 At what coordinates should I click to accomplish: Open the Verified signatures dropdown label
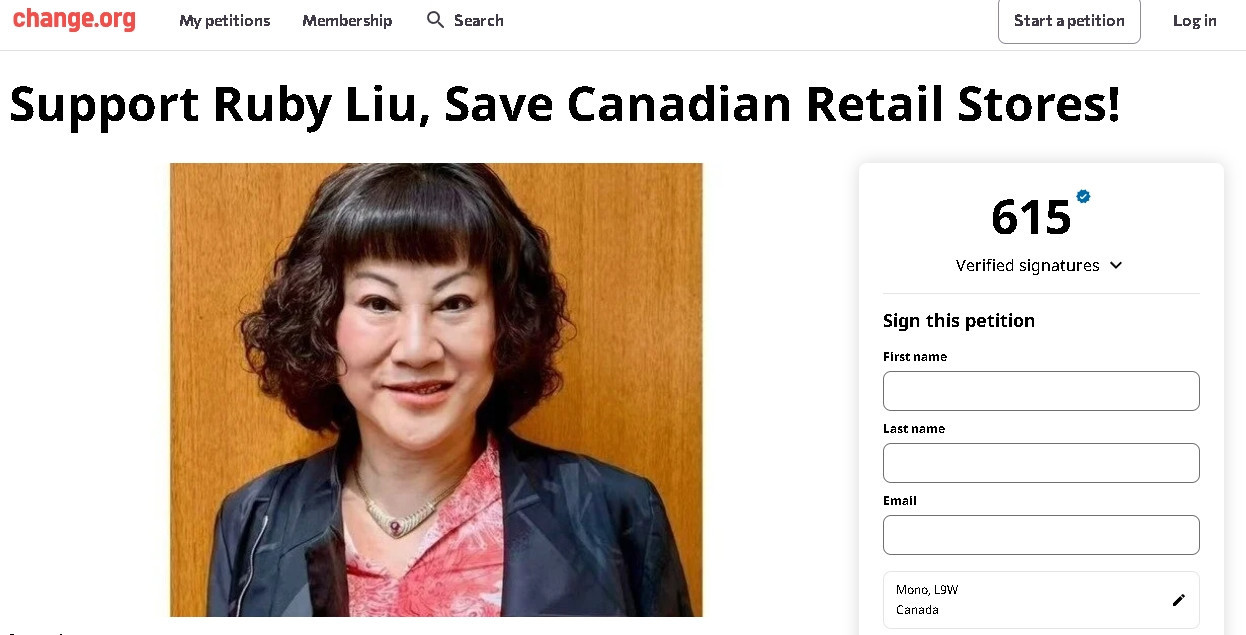pos(1027,265)
